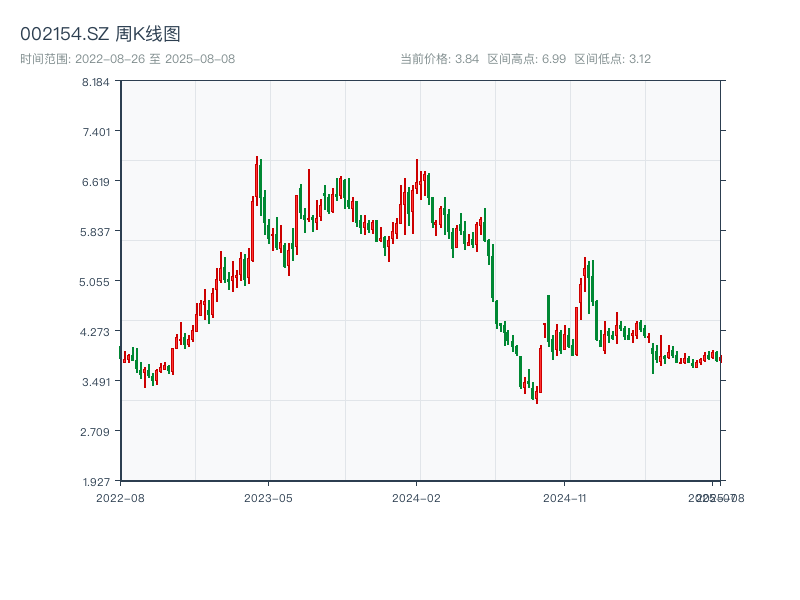Viewport: 800px width, 600px height.
Task: Click the 5.055 y-axis label
Action: pyautogui.click(x=96, y=282)
